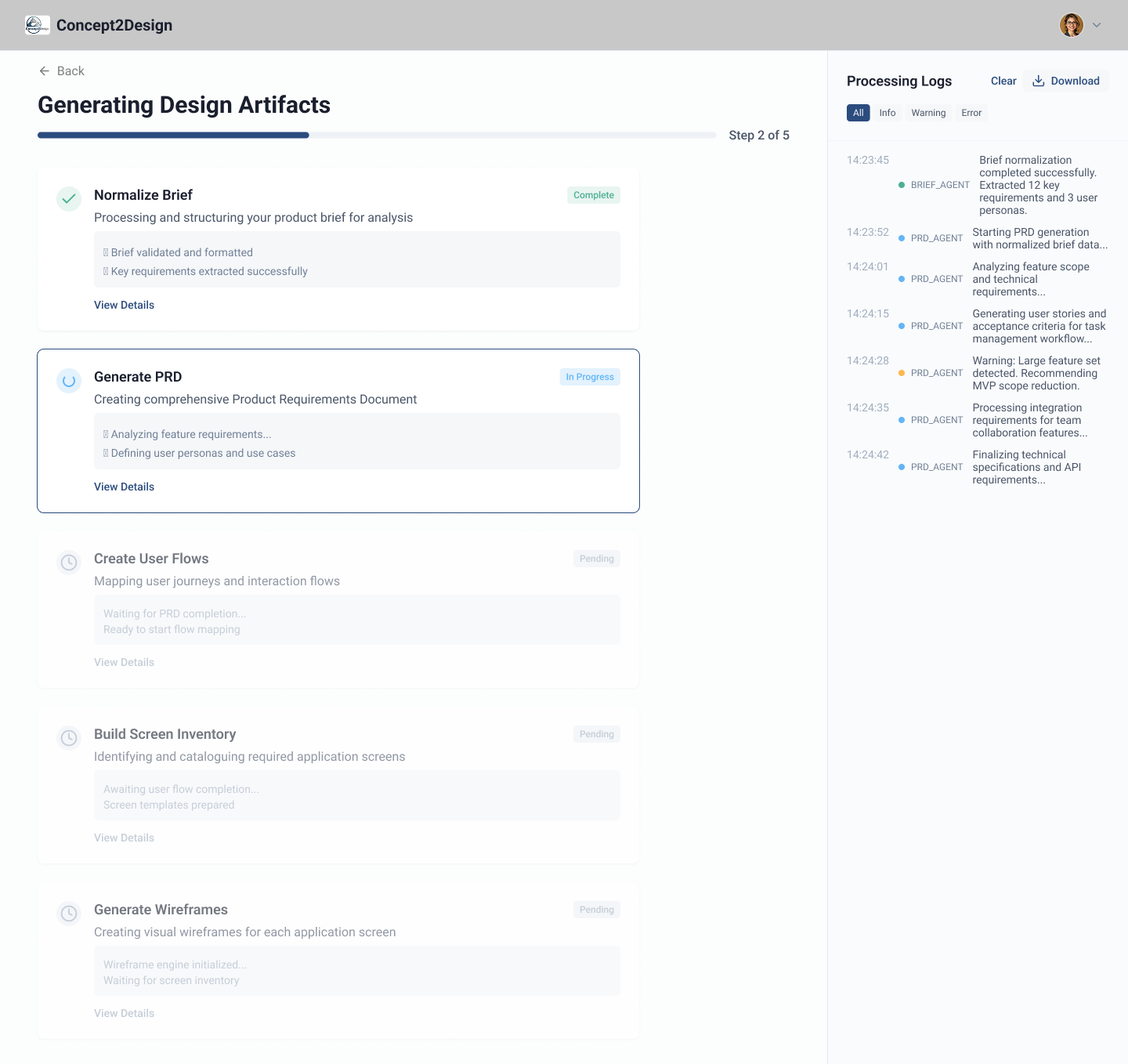The image size is (1128, 1064).
Task: Click the back arrow icon
Action: (45, 71)
